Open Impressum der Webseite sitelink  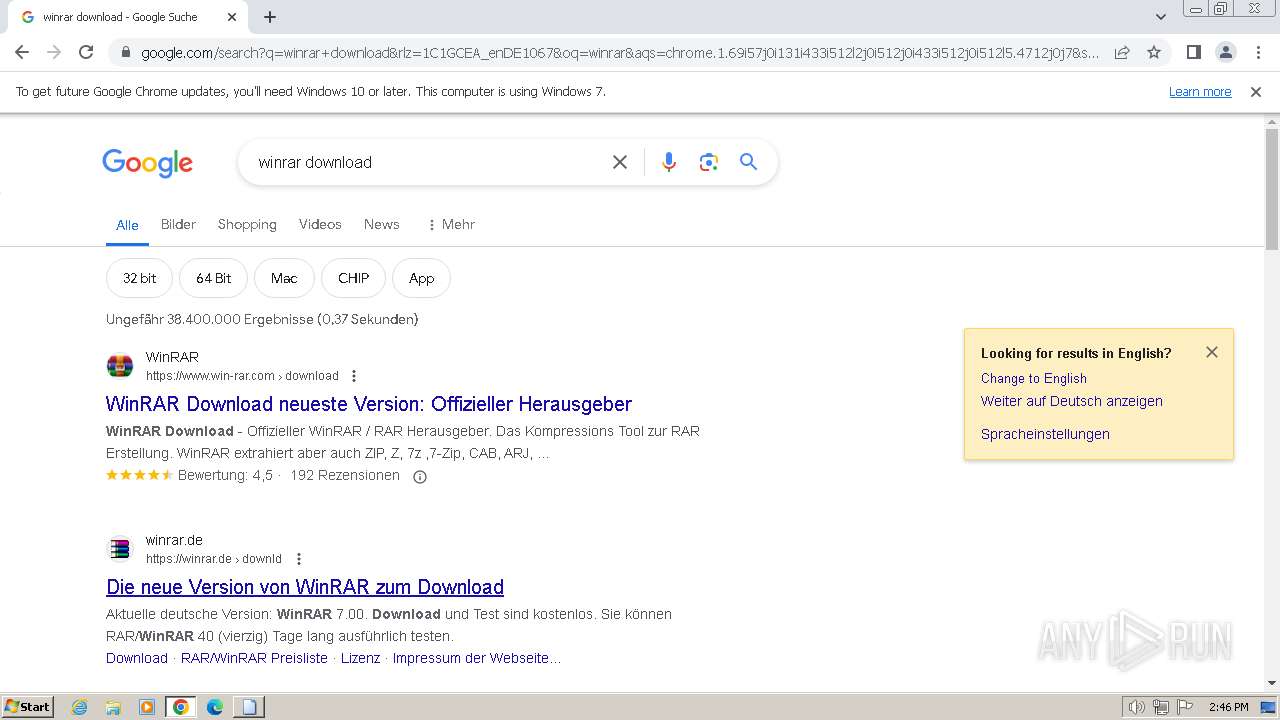click(476, 658)
